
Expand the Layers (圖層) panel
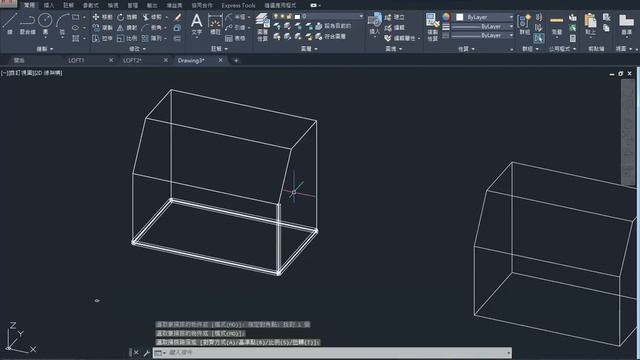click(309, 49)
